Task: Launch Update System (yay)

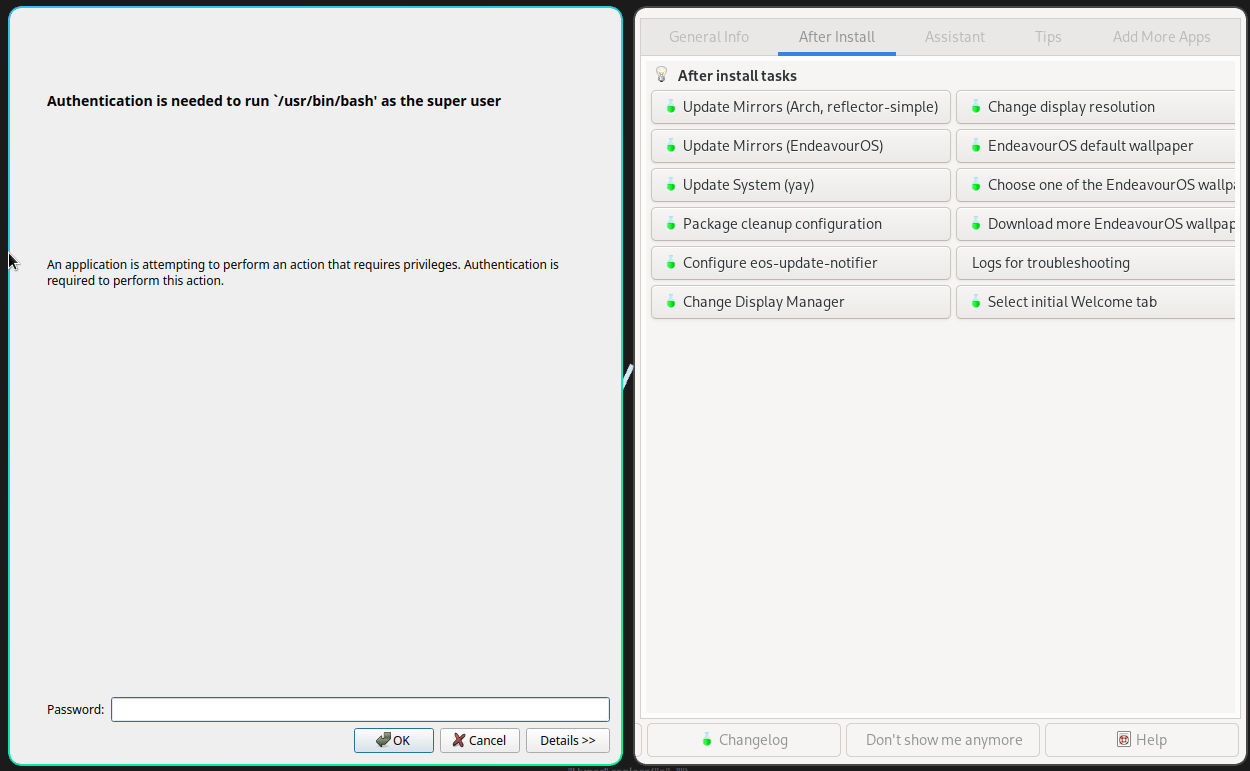Action: point(801,185)
